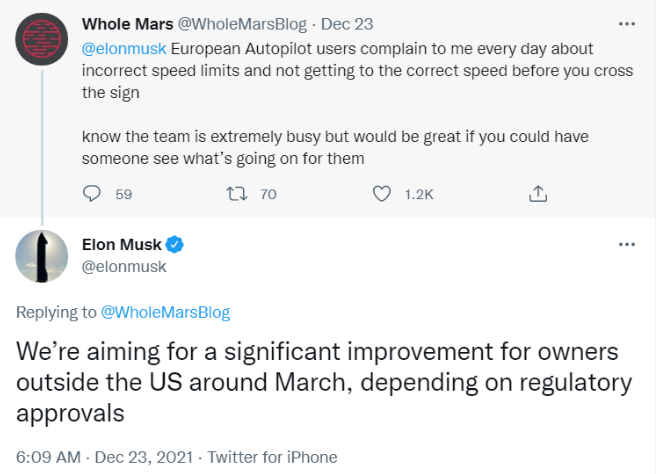Viewport: 667px width, 474px height.
Task: Reply to the Whole Mars tweet
Action: [x=91, y=194]
